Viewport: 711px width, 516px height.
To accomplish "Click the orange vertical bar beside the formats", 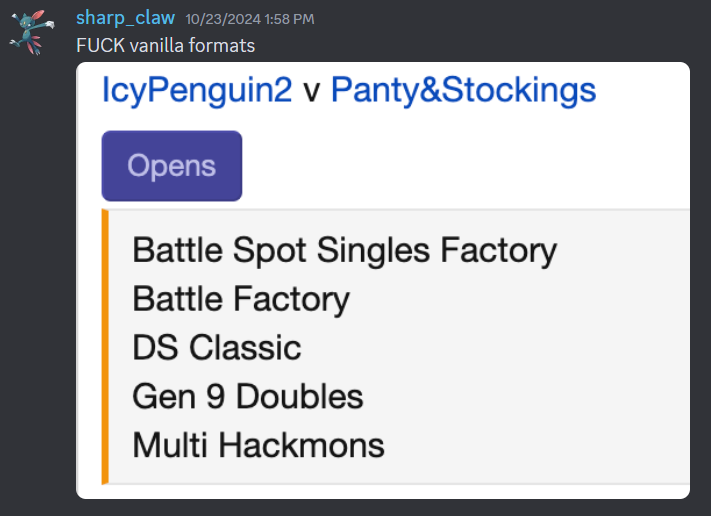I will point(104,346).
